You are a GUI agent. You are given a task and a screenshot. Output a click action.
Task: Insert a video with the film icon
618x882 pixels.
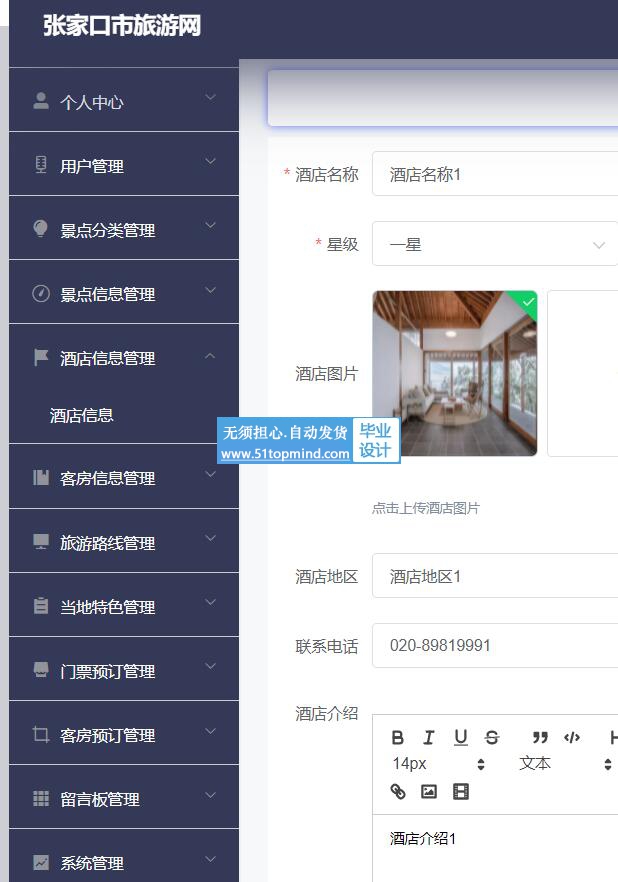461,791
